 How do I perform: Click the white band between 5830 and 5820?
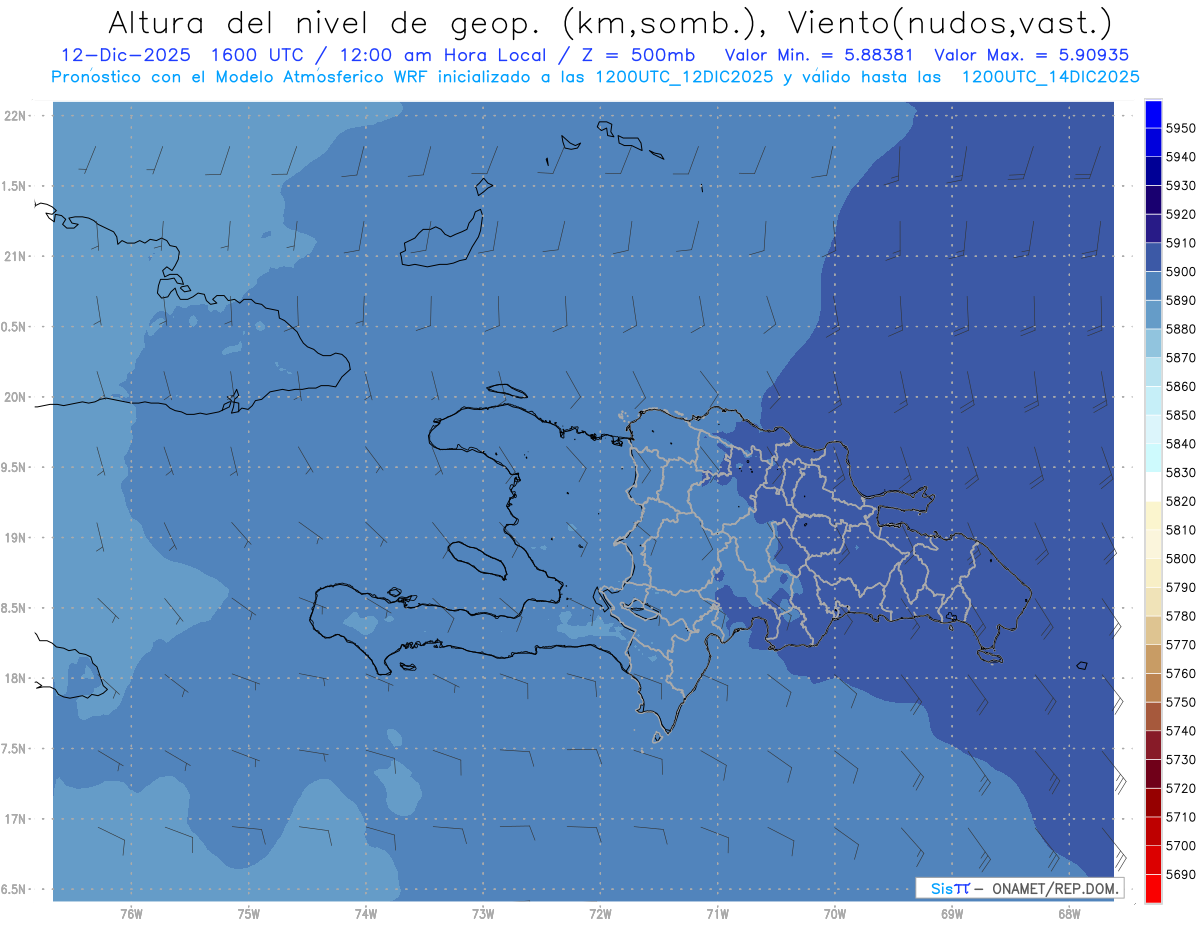[1153, 487]
